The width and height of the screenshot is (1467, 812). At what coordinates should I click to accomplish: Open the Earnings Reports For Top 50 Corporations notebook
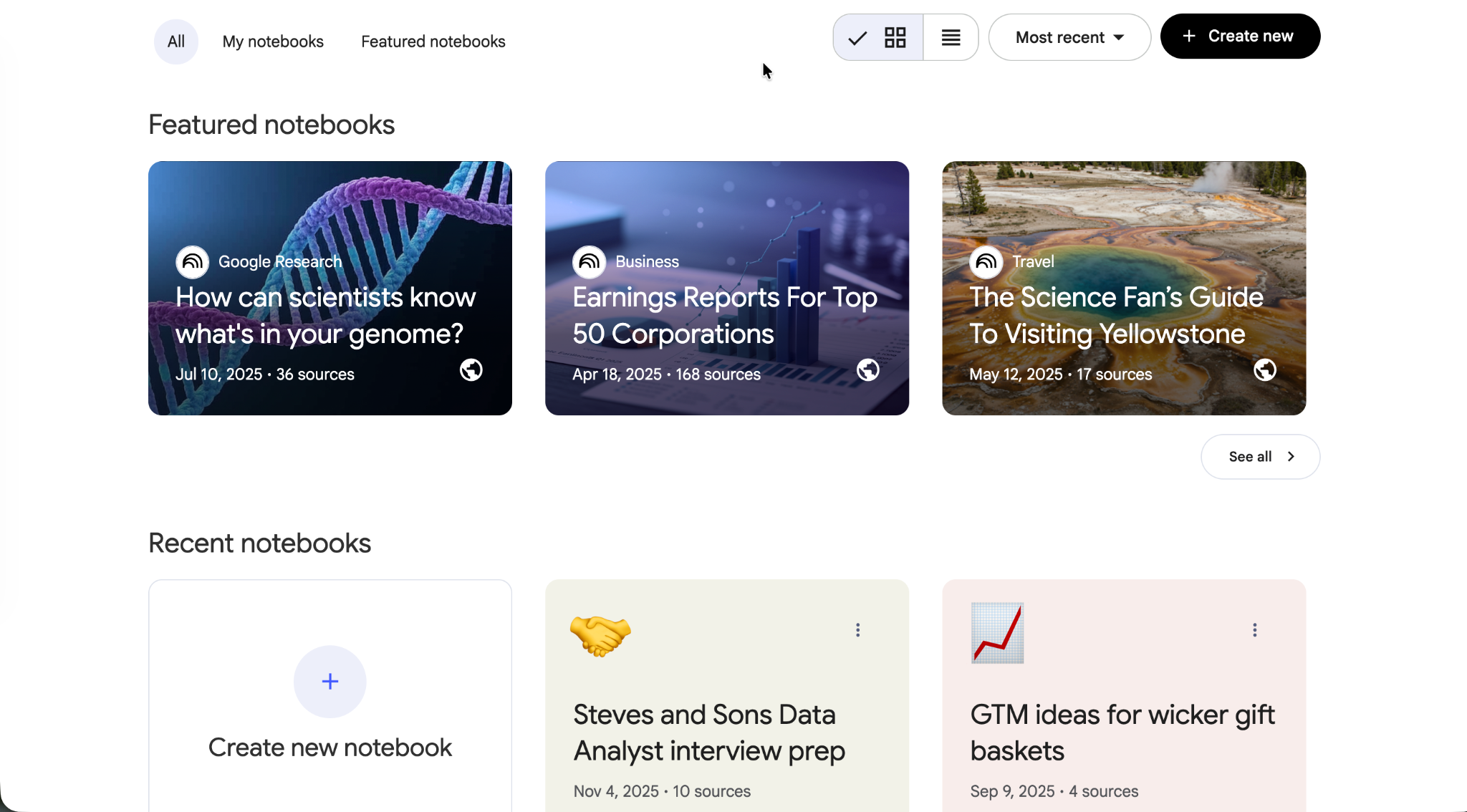[725, 315]
